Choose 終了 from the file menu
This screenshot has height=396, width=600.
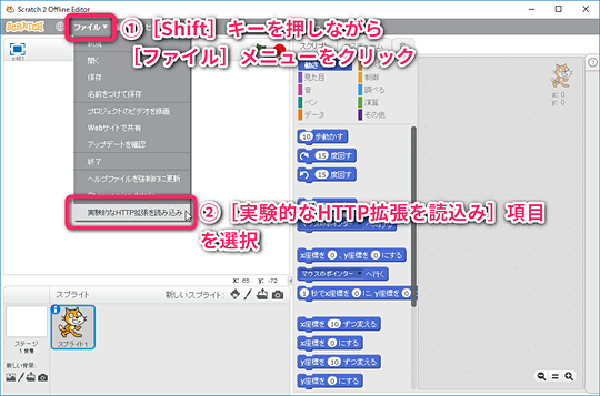click(94, 162)
